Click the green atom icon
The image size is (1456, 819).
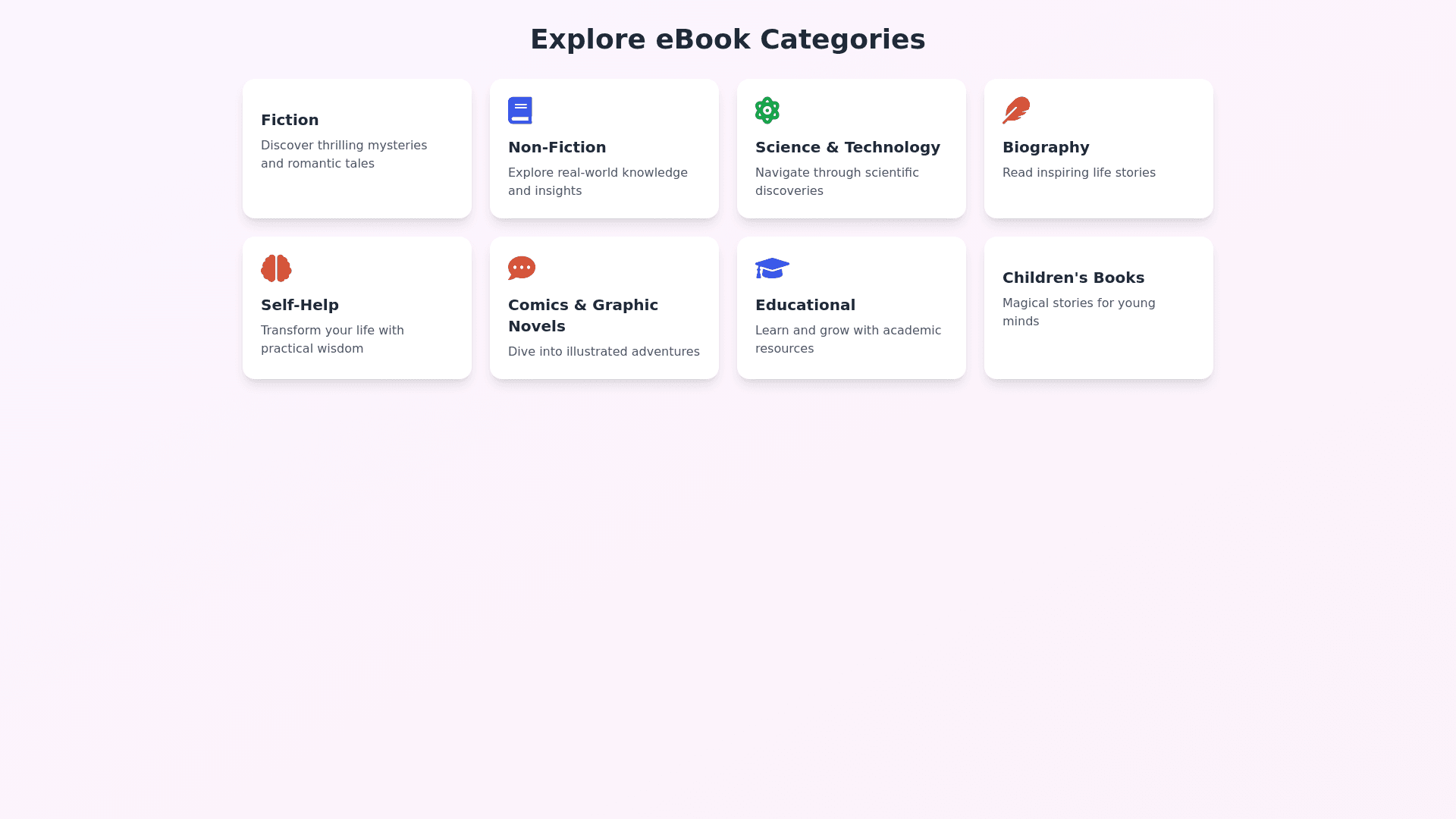[767, 111]
